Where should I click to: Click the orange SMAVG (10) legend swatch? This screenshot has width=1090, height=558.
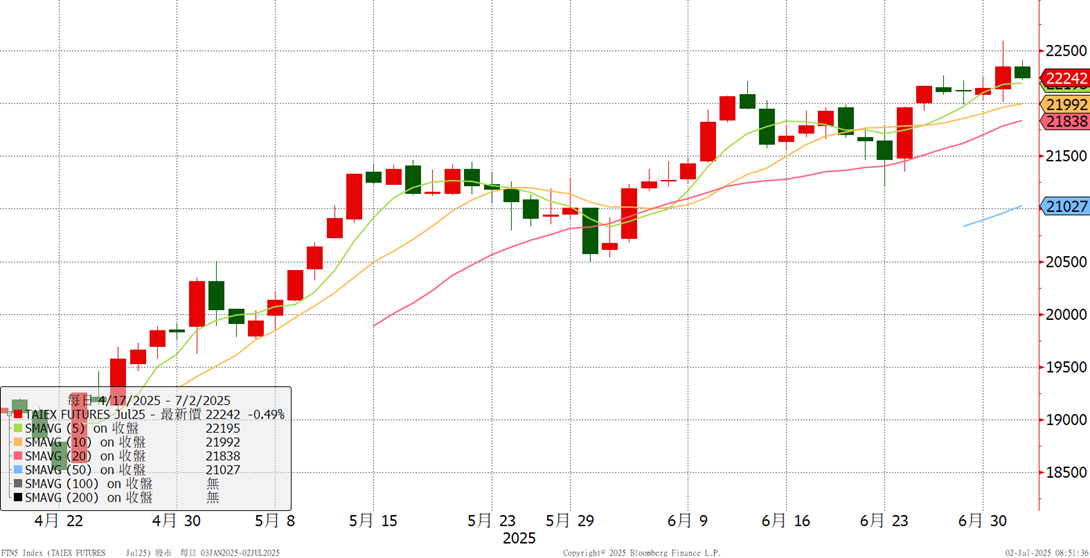click(17, 443)
